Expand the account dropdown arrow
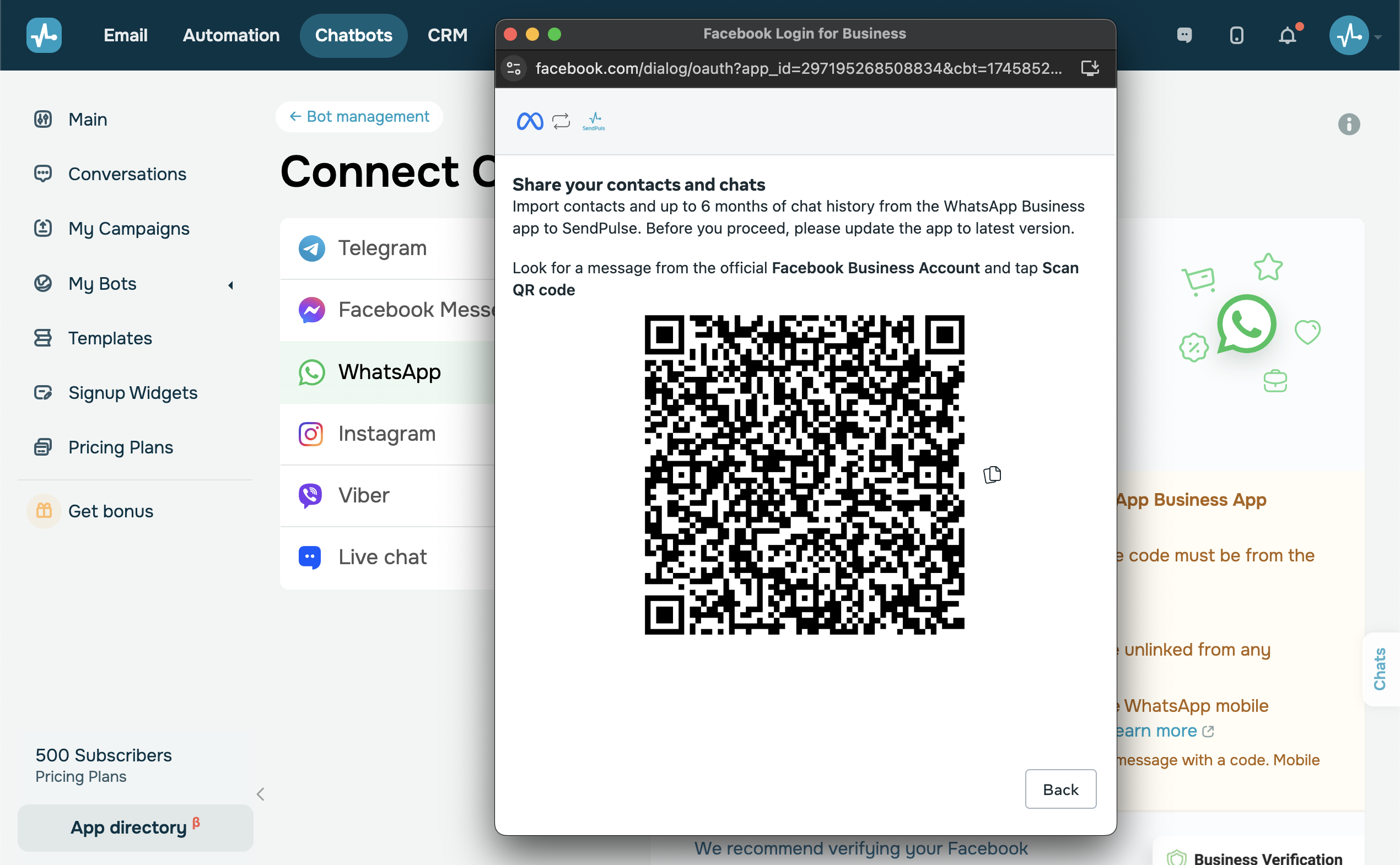The image size is (1400, 865). (x=1379, y=37)
